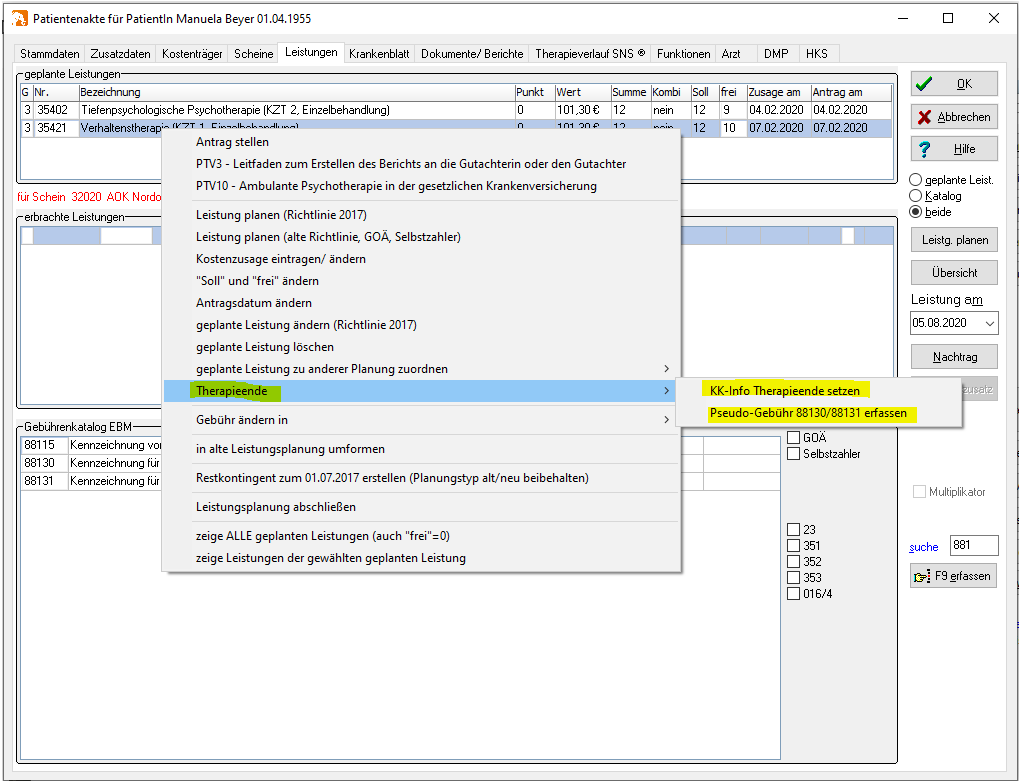Screen dimensions: 1019x784
Task: Tick the checkbox labeled 23
Action: click(x=793, y=529)
